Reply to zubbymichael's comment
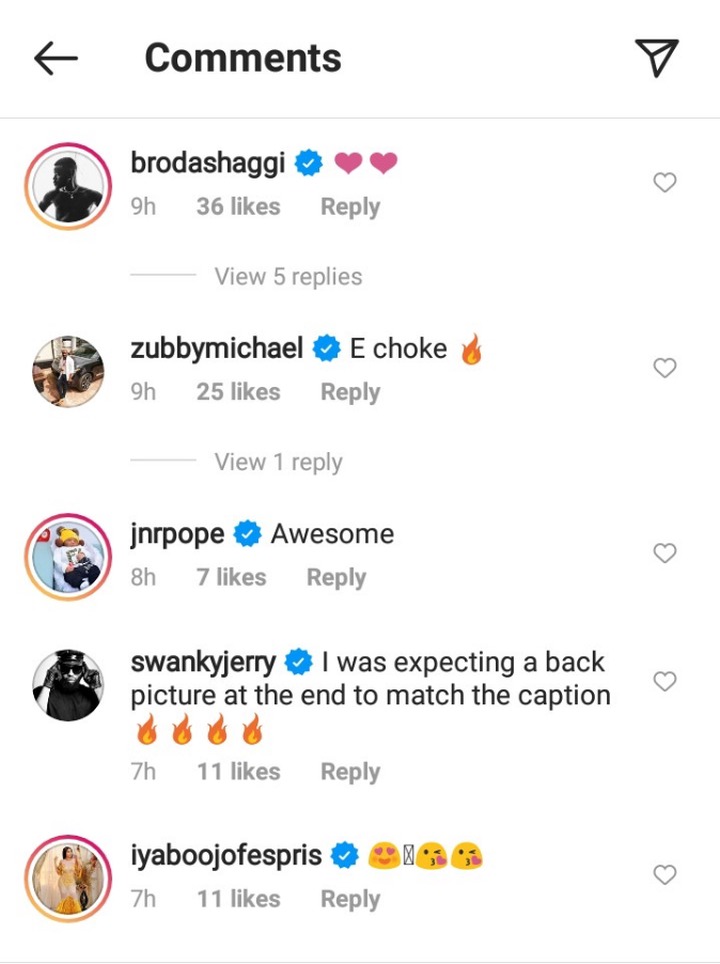The width and height of the screenshot is (720, 964). [350, 393]
